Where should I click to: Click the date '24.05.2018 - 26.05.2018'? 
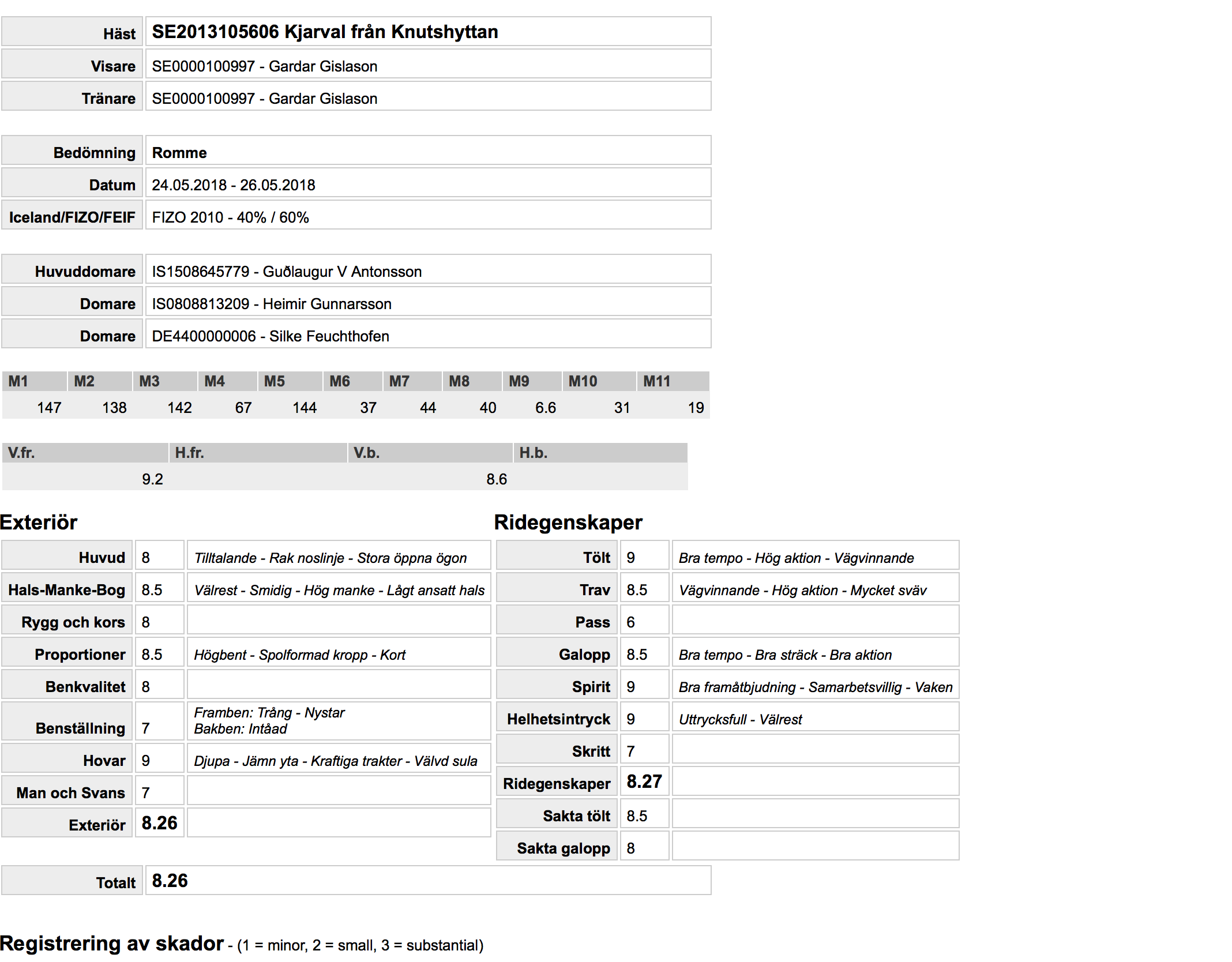click(234, 185)
